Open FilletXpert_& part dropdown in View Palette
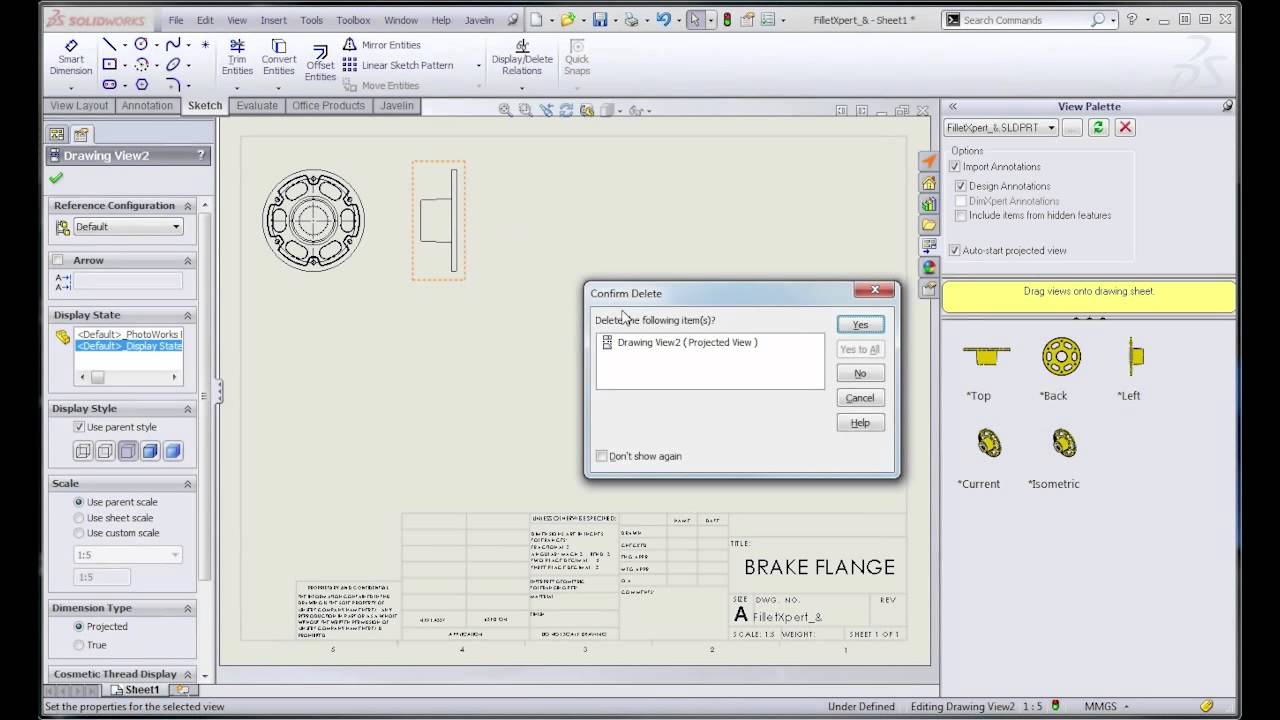 (1001, 127)
